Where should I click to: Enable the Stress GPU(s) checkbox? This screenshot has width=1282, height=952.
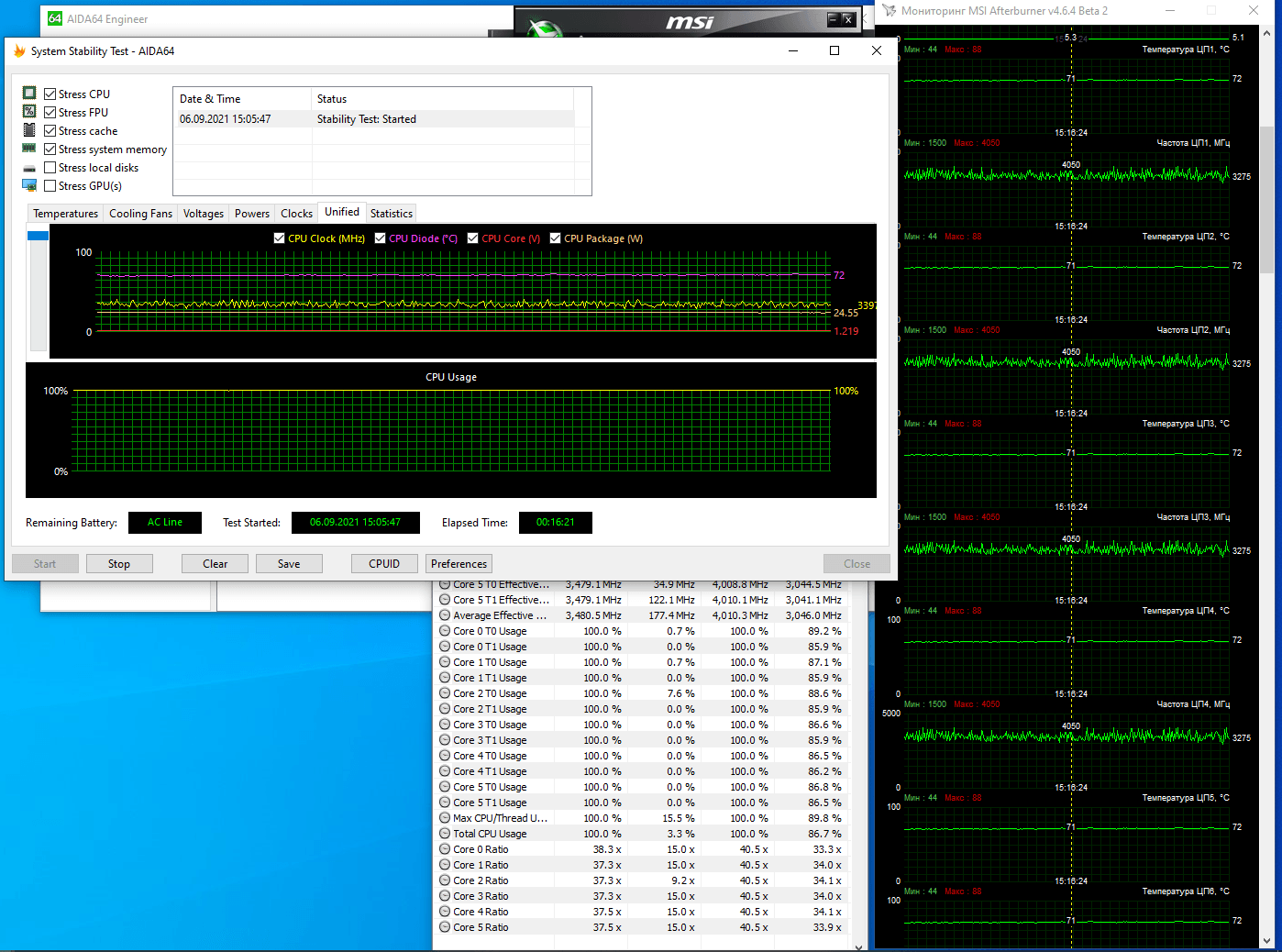pyautogui.click(x=50, y=186)
